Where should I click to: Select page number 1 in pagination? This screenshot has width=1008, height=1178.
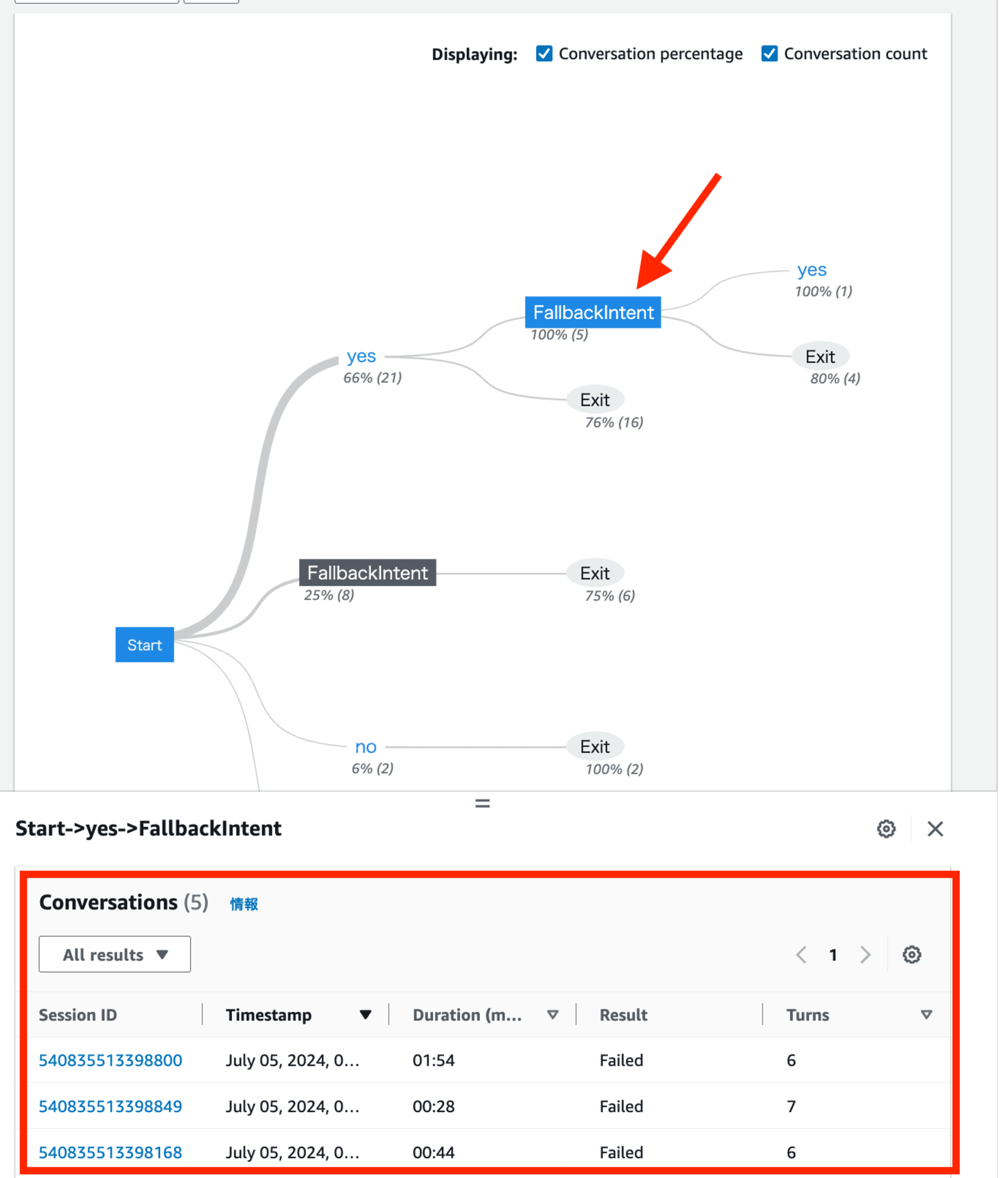click(833, 955)
